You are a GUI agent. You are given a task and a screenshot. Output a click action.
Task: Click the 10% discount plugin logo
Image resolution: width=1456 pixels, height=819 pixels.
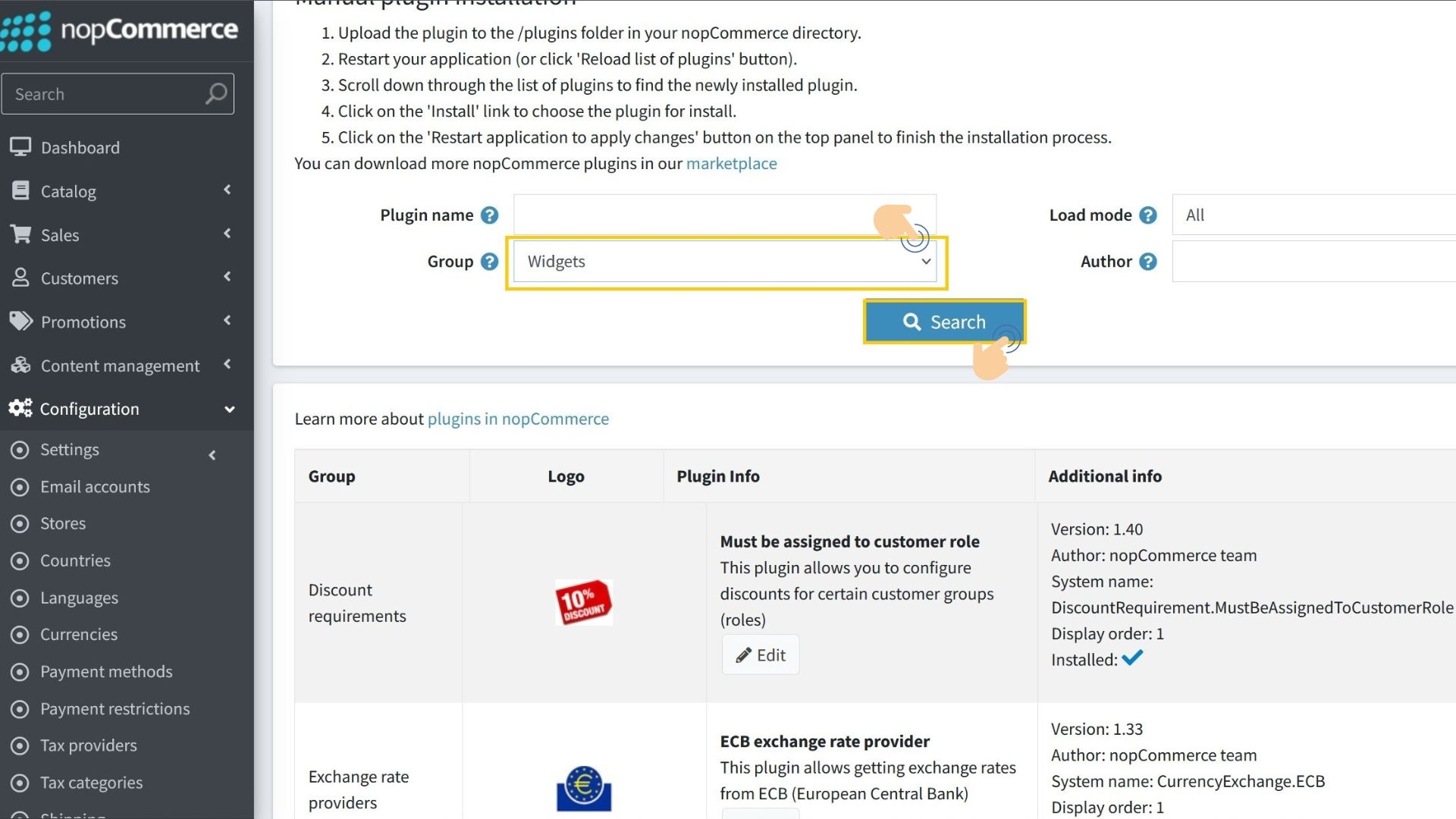(583, 603)
